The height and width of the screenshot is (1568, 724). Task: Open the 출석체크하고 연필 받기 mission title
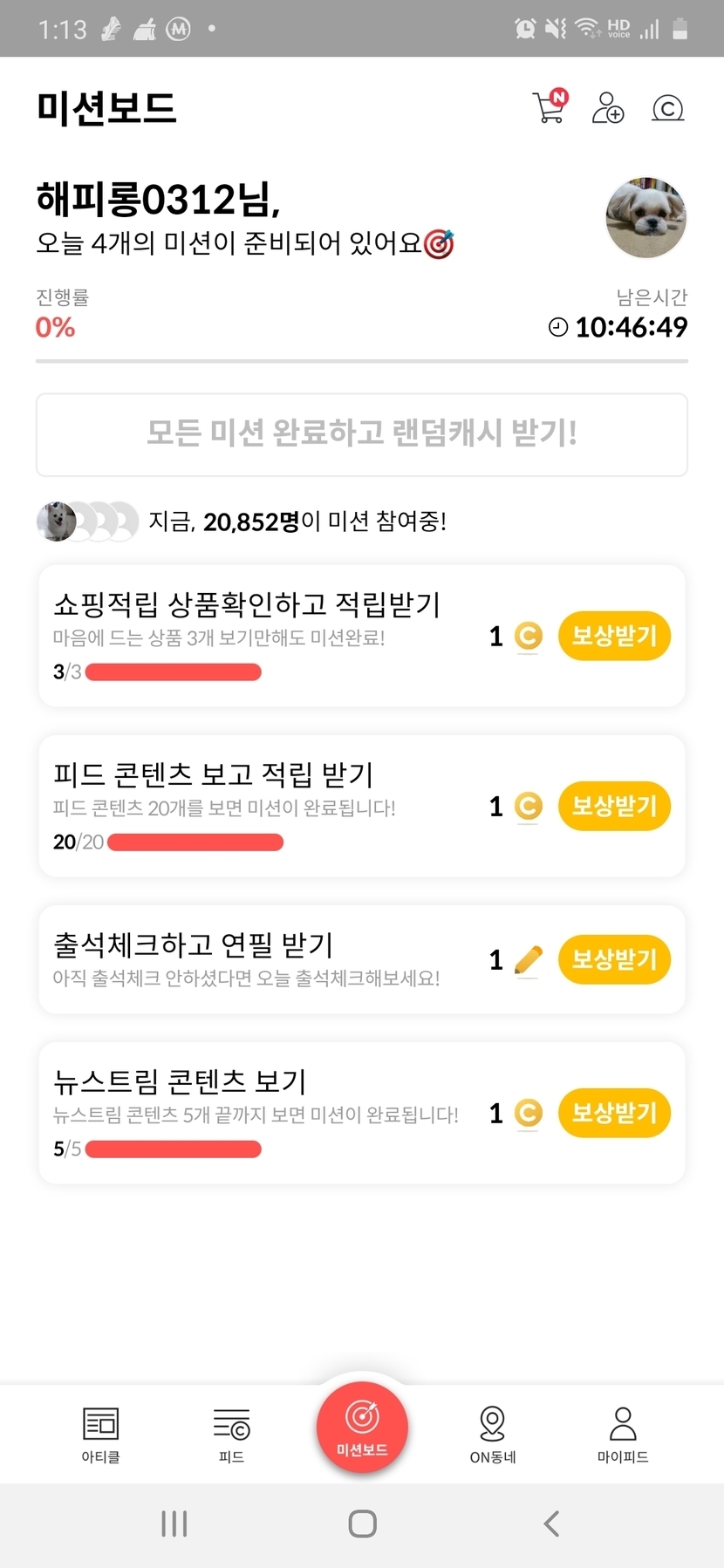pyautogui.click(x=193, y=944)
